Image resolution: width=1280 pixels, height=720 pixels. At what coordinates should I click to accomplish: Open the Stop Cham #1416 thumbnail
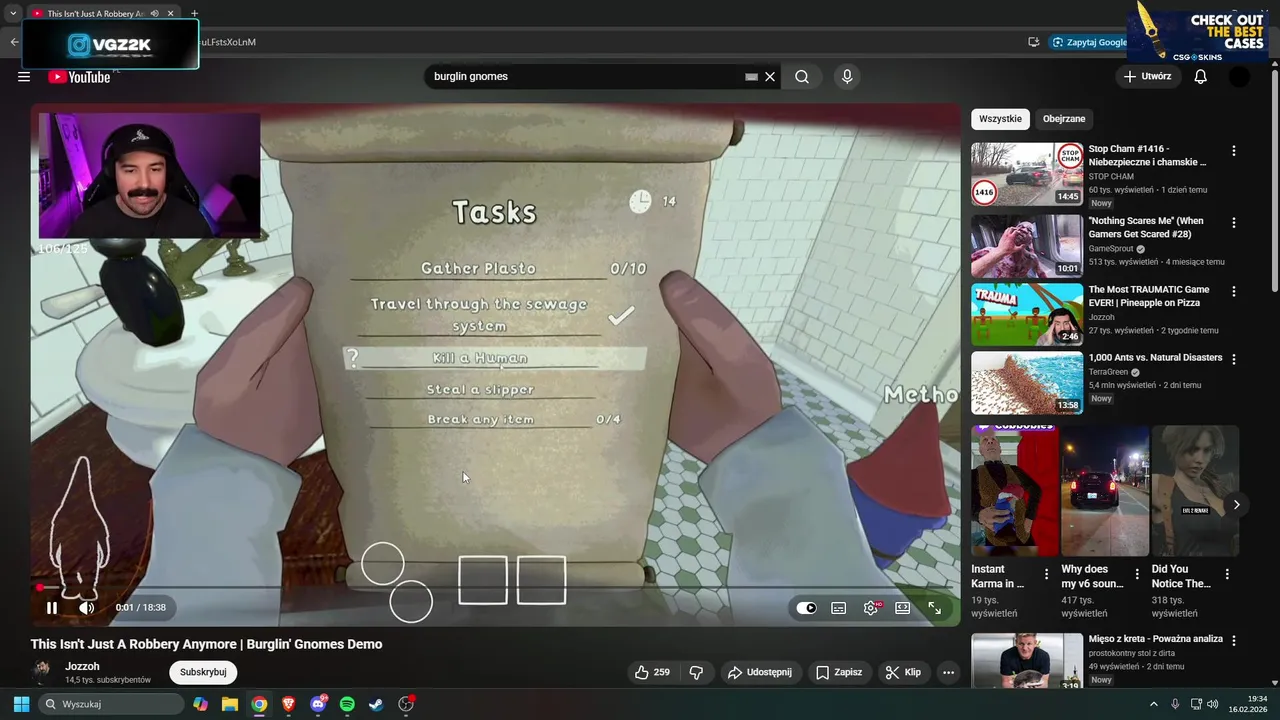point(1027,174)
